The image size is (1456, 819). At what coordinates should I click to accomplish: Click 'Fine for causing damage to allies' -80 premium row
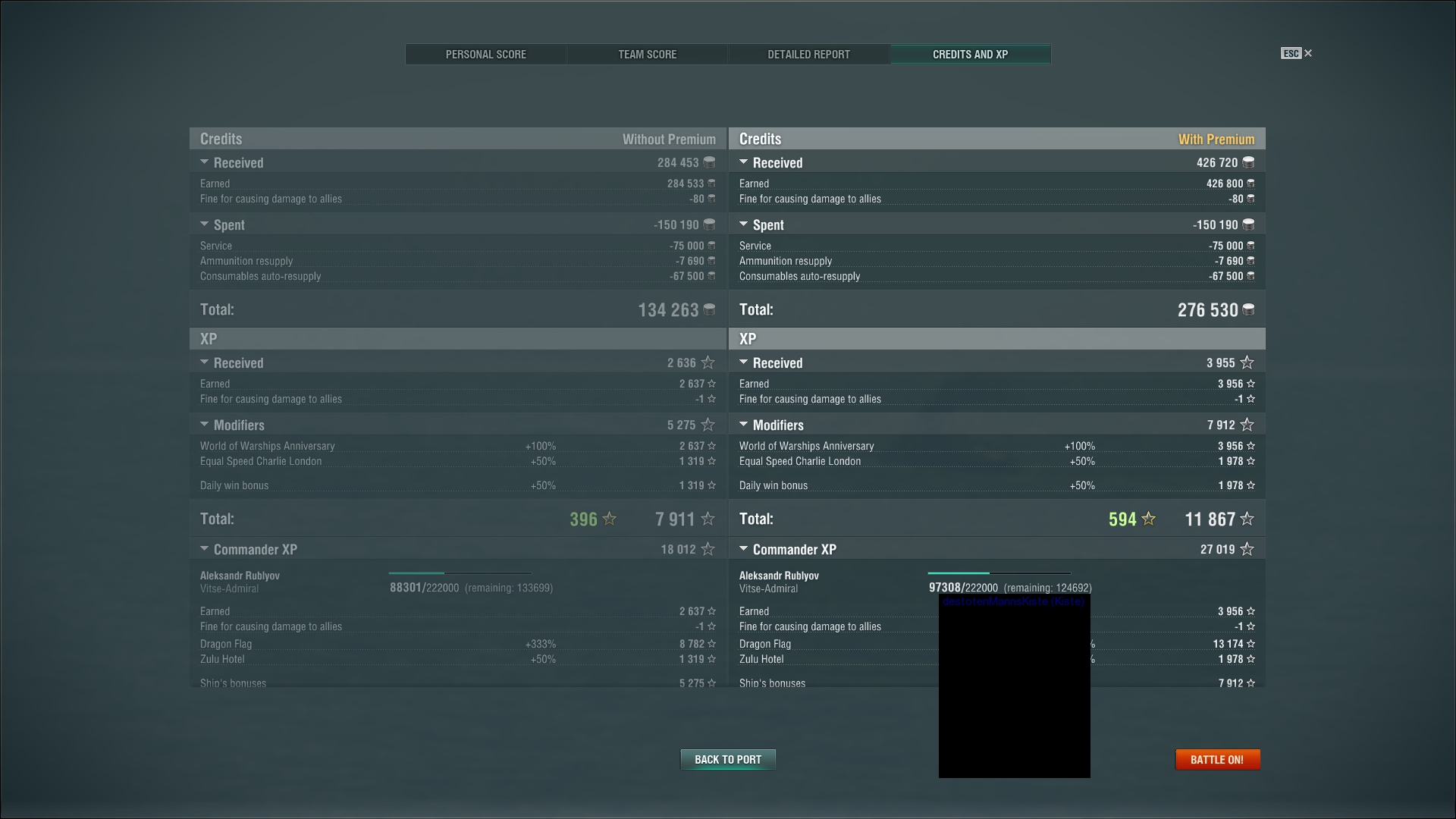click(997, 199)
